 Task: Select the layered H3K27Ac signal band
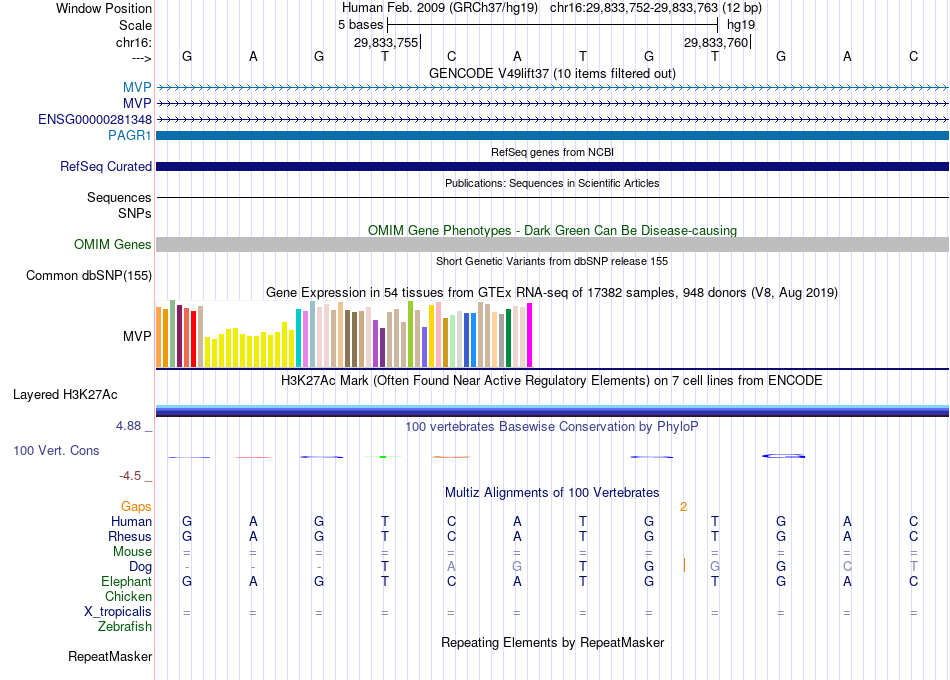553,411
